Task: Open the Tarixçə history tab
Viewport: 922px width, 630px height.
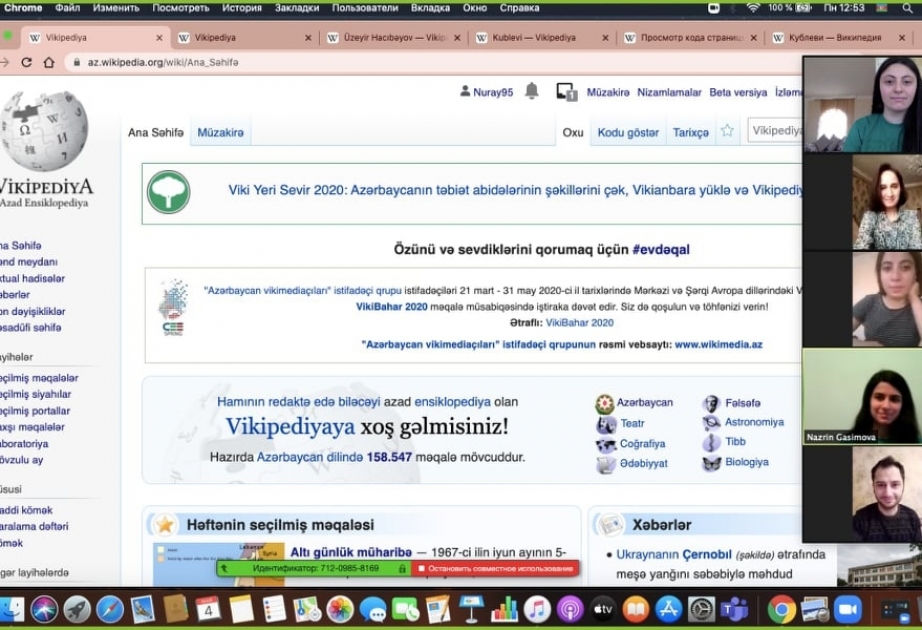Action: pyautogui.click(x=690, y=132)
